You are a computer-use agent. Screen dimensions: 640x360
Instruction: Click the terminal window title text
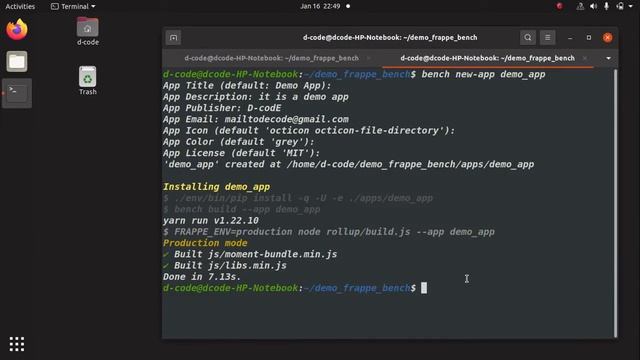pos(390,38)
